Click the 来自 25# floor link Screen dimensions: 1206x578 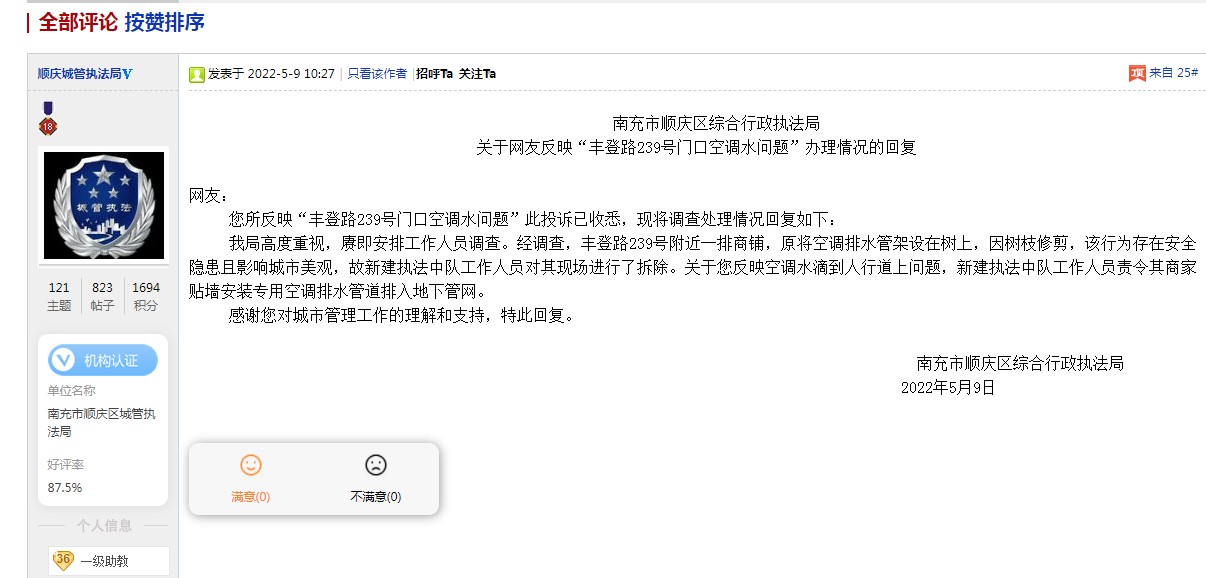pos(1173,73)
